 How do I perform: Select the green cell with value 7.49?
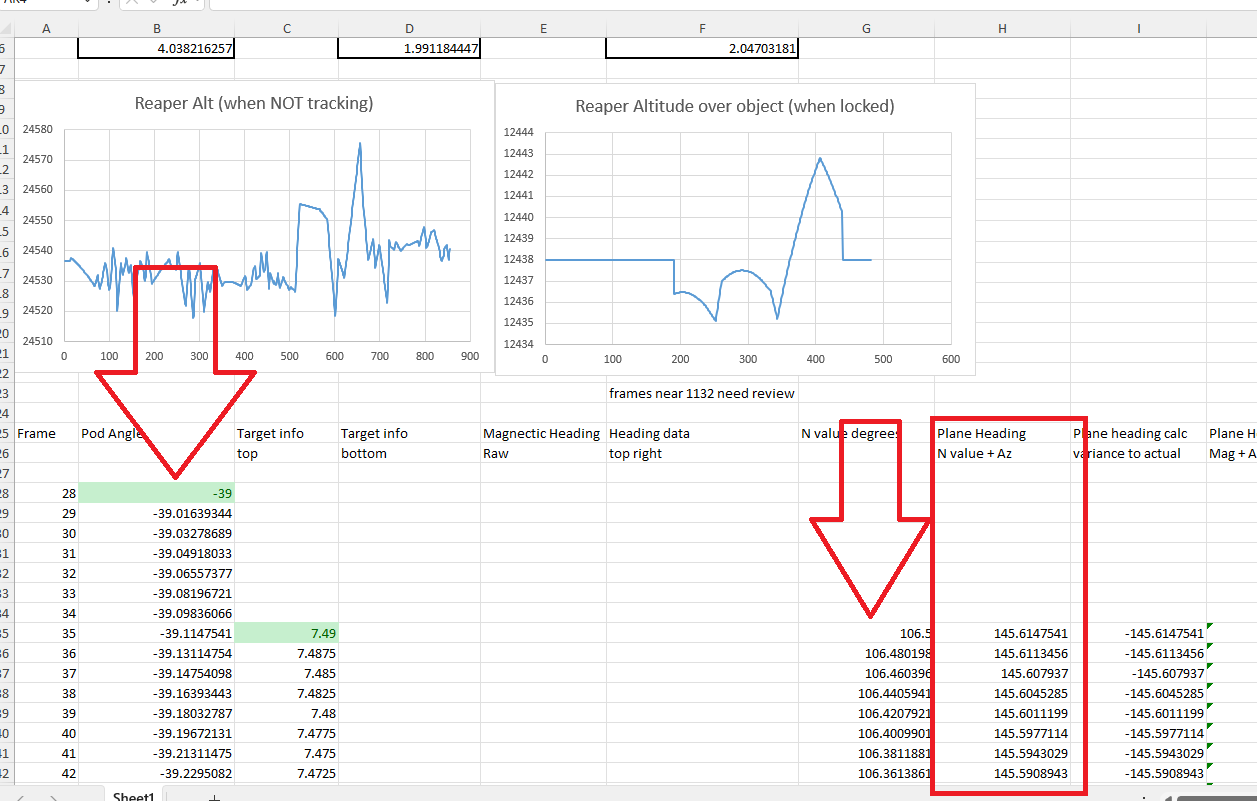(286, 633)
